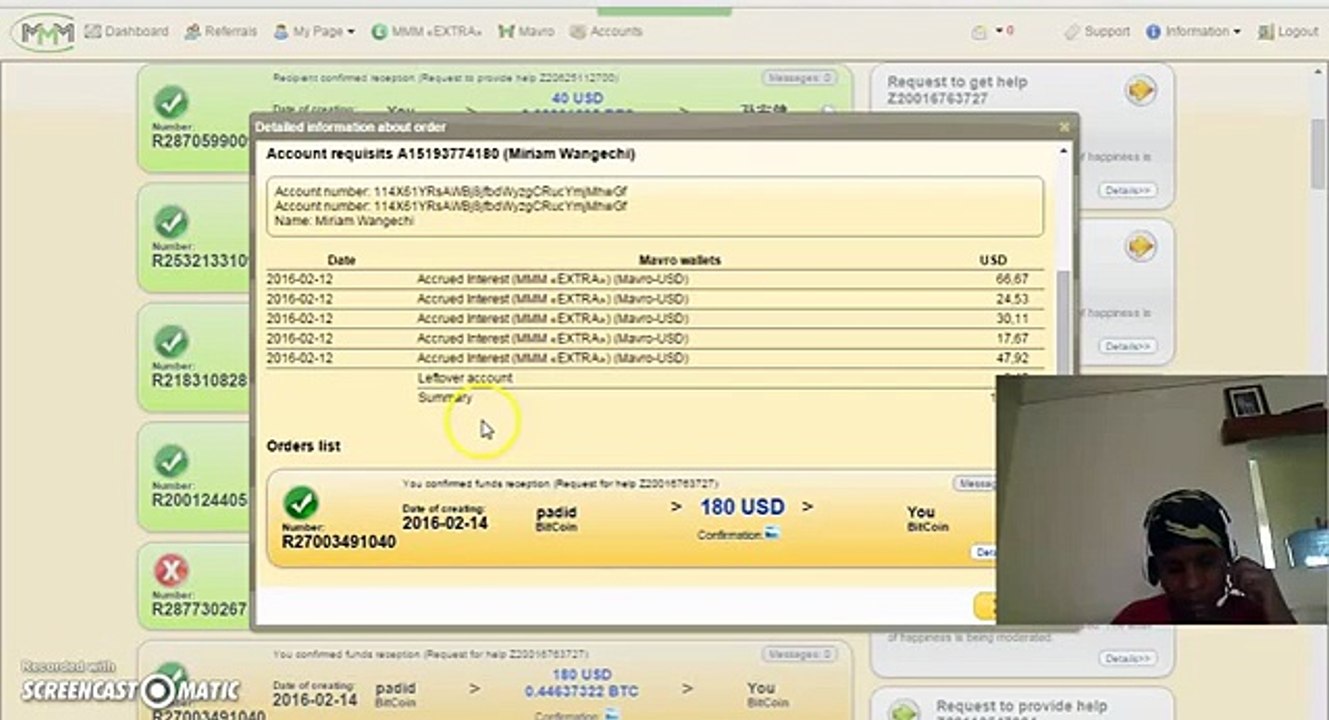Click green check icon of order R287059900

point(171,101)
